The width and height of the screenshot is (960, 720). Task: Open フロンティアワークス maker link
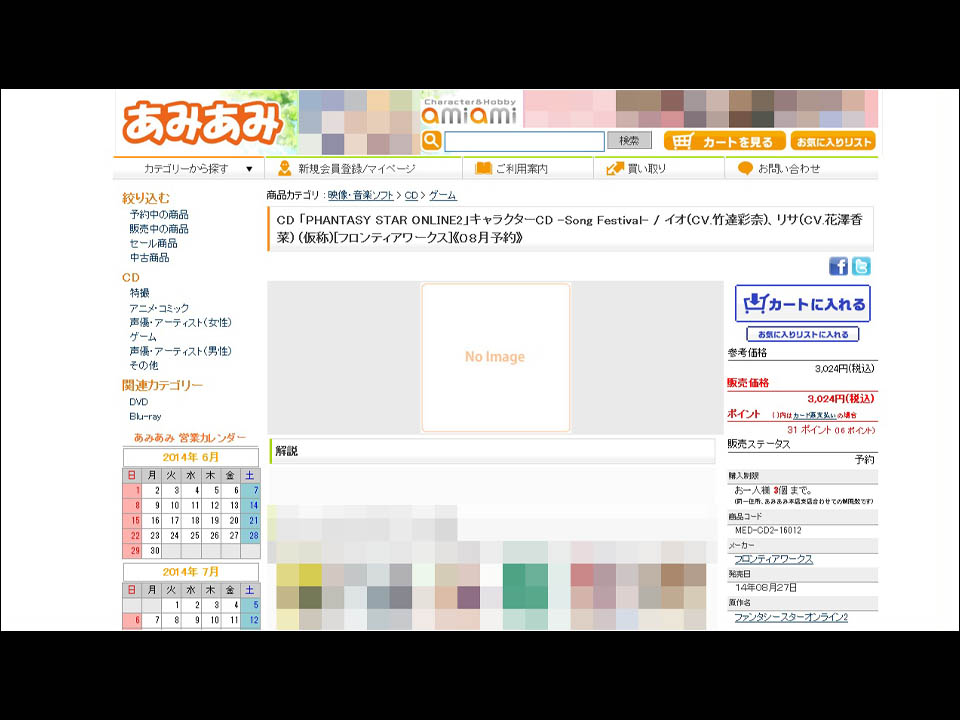coord(774,559)
